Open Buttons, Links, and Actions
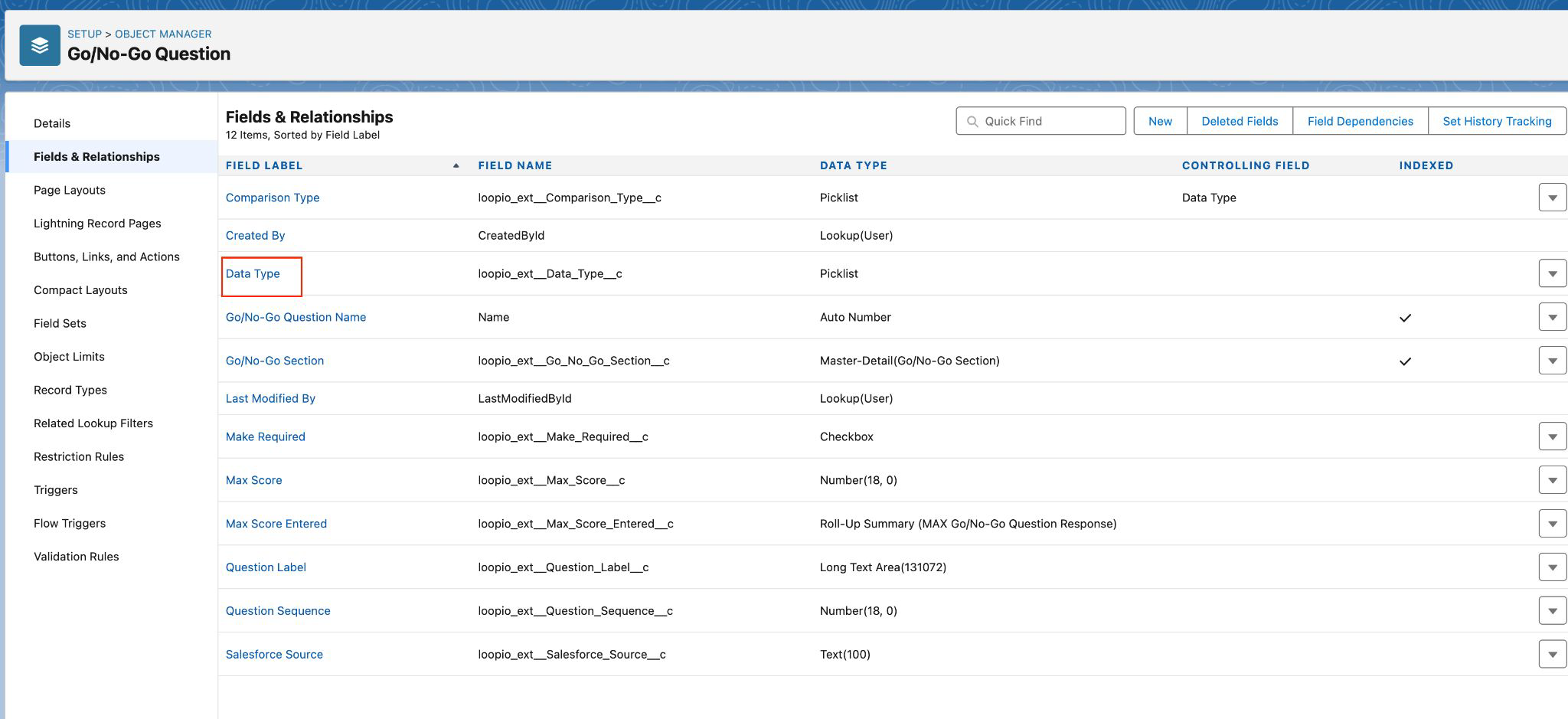 (106, 257)
